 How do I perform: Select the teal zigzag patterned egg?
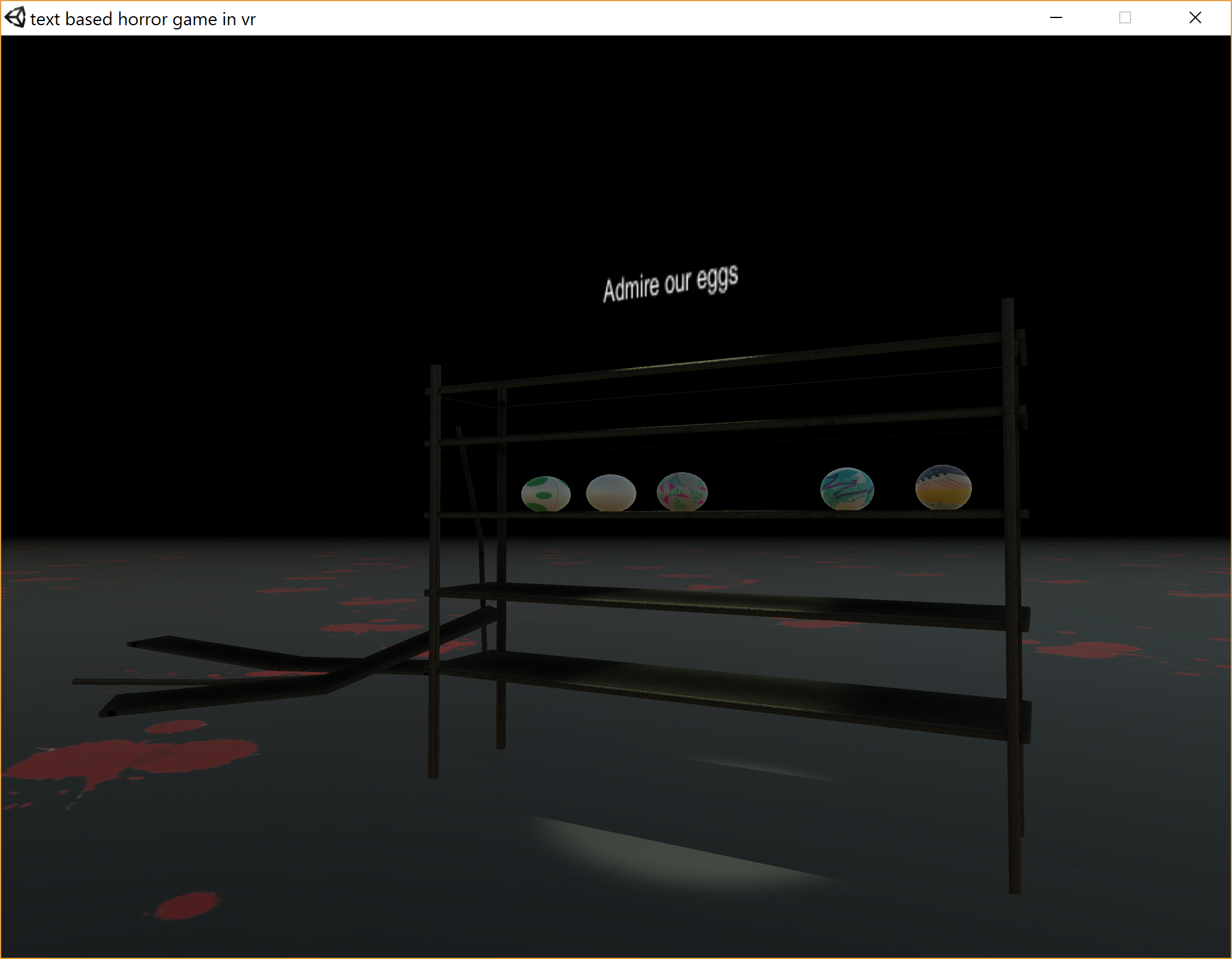[x=847, y=489]
